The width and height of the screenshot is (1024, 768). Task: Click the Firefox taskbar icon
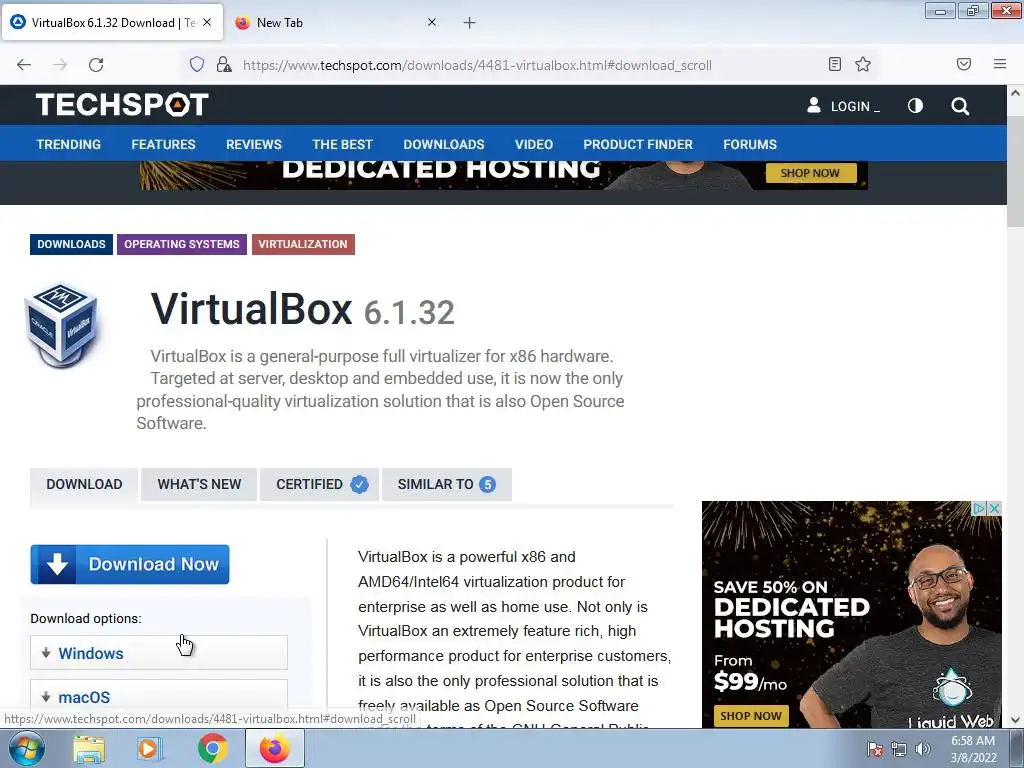pyautogui.click(x=275, y=749)
